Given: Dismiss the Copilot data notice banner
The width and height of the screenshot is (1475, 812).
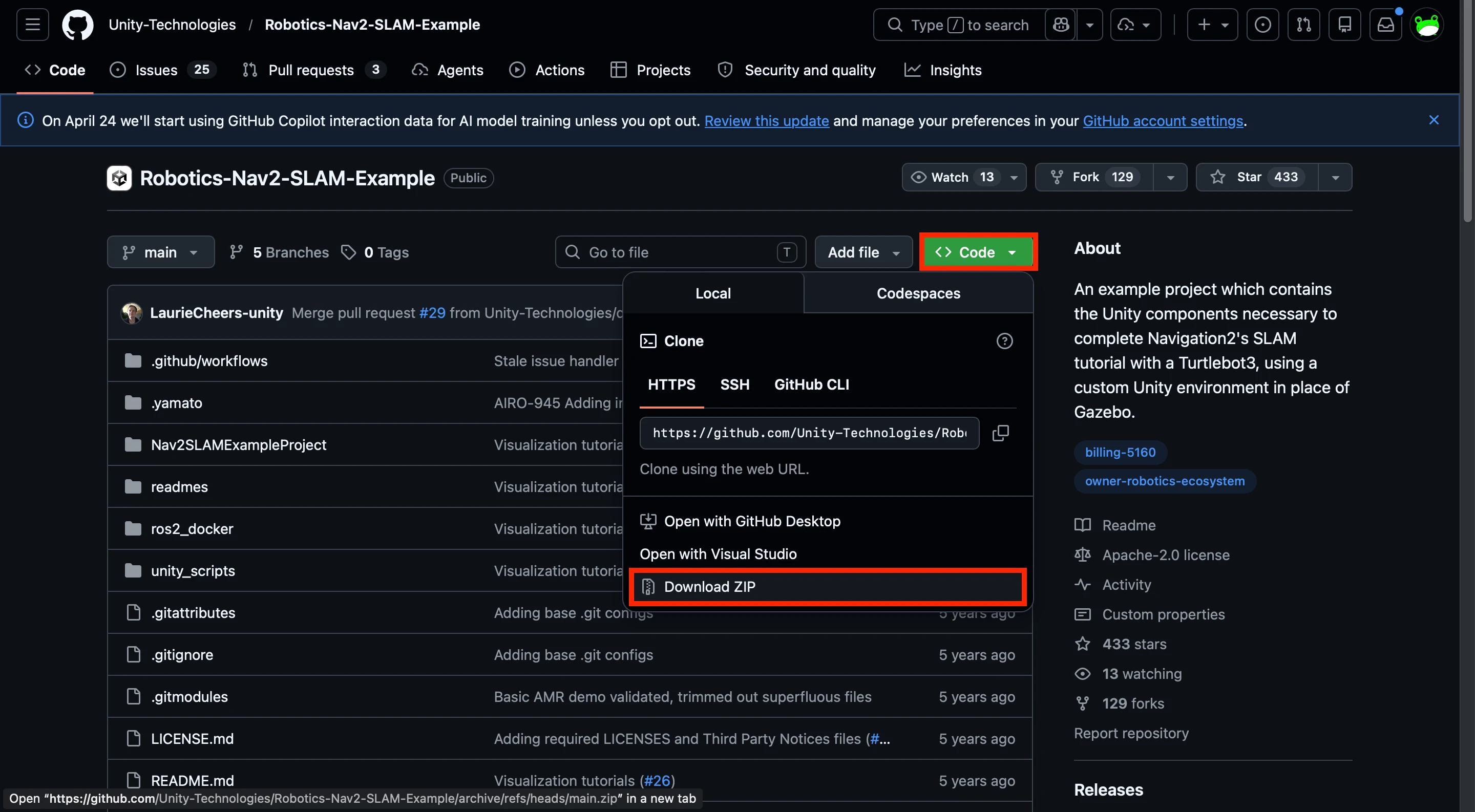Looking at the screenshot, I should click(x=1434, y=120).
